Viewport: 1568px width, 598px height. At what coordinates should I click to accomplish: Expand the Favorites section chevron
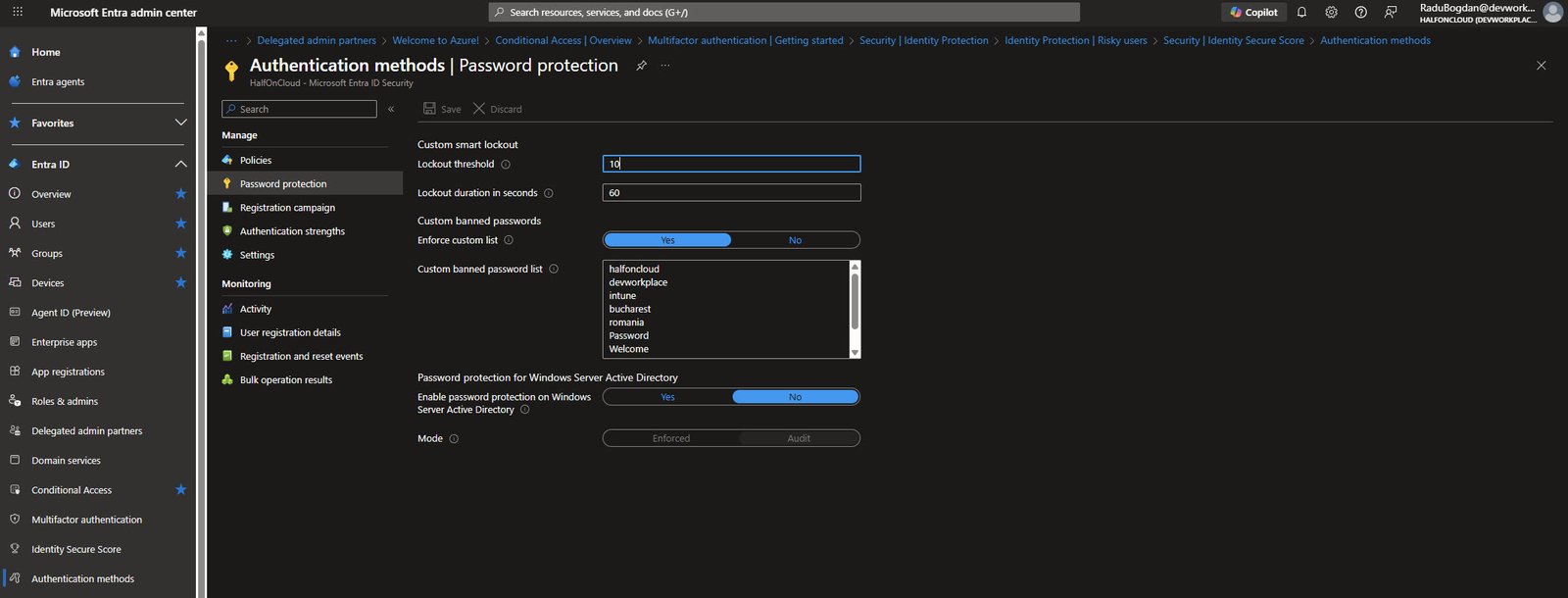(180, 123)
